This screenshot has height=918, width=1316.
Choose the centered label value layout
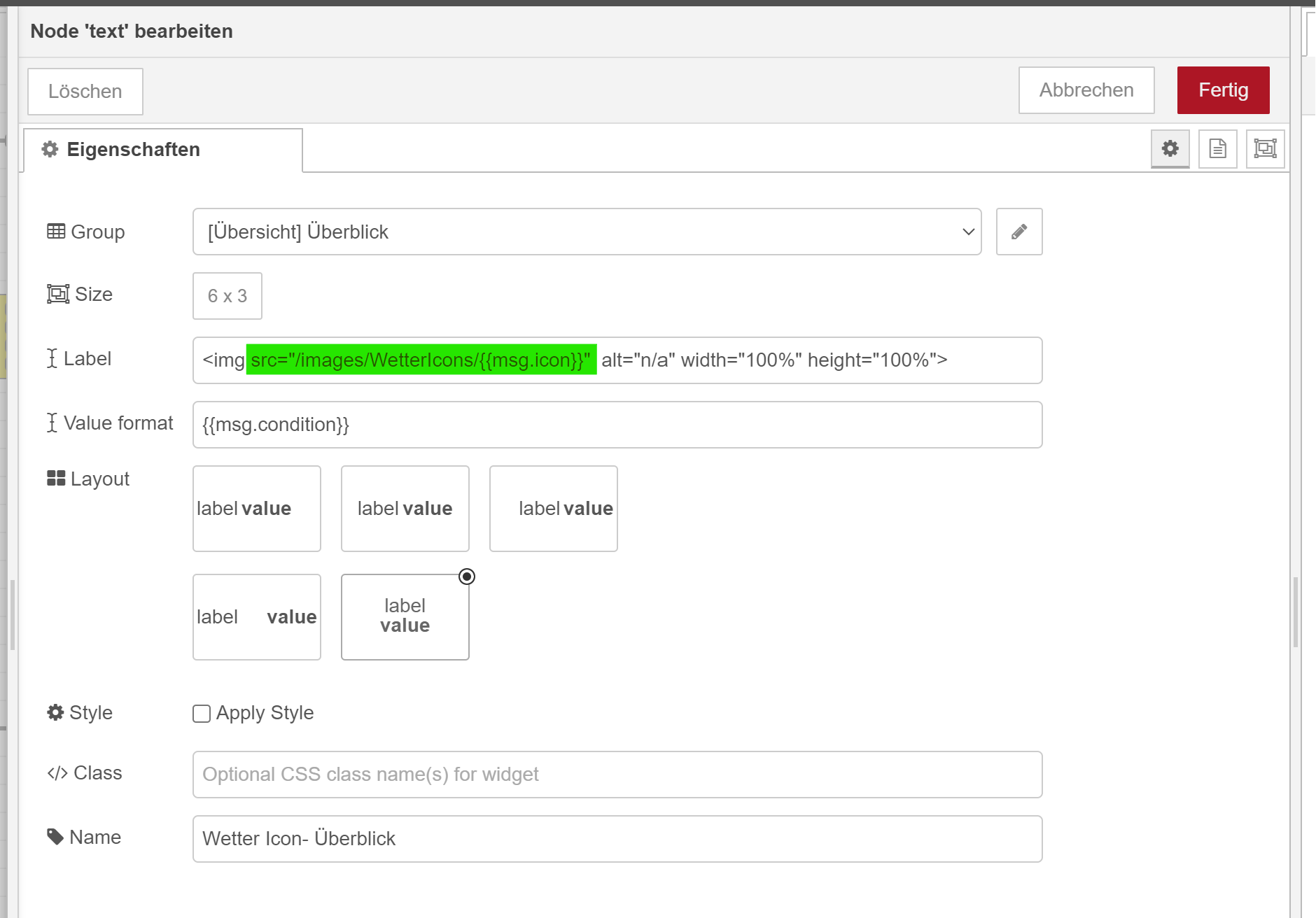405,509
